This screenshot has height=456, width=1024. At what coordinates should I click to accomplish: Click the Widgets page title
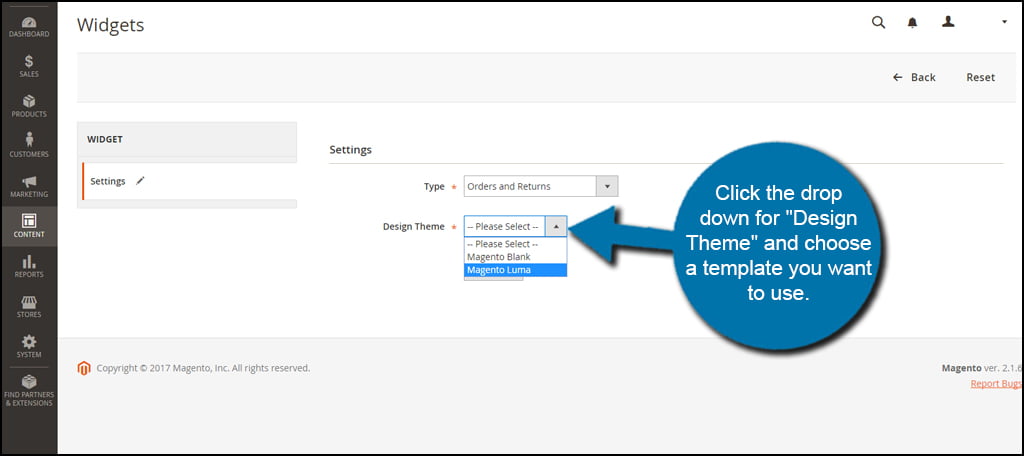[110, 25]
